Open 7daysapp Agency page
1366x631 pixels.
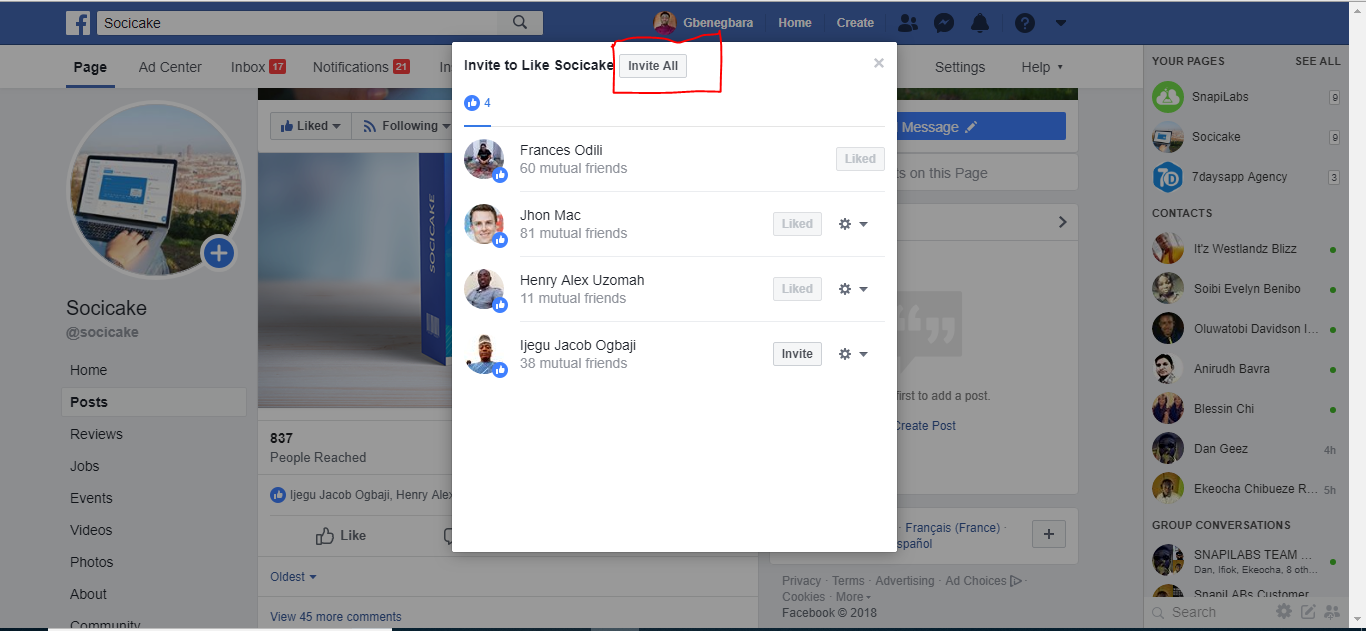[x=1246, y=177]
